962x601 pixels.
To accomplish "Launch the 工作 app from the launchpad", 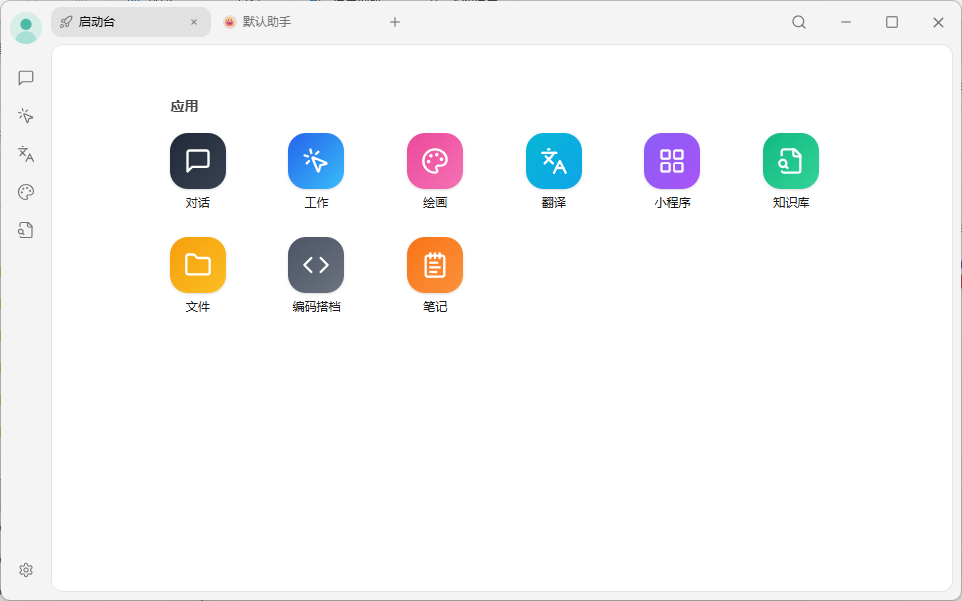I will click(x=316, y=161).
